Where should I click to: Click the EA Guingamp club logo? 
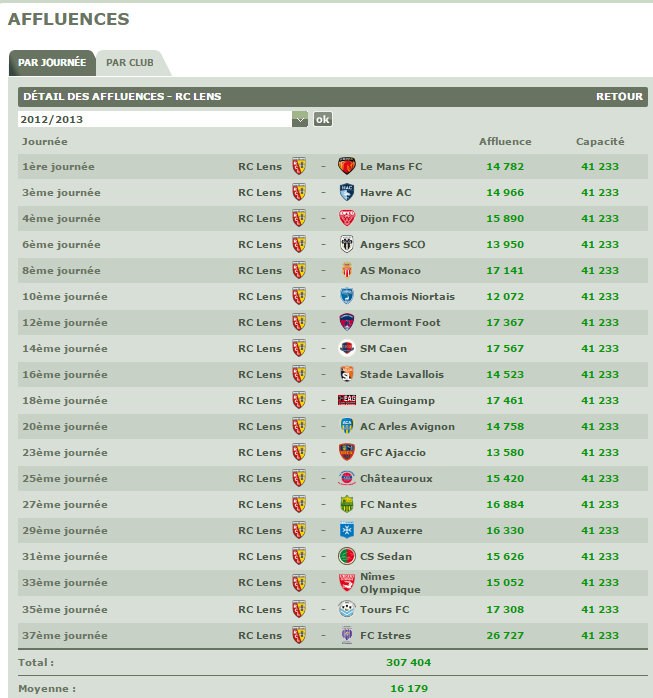click(347, 400)
